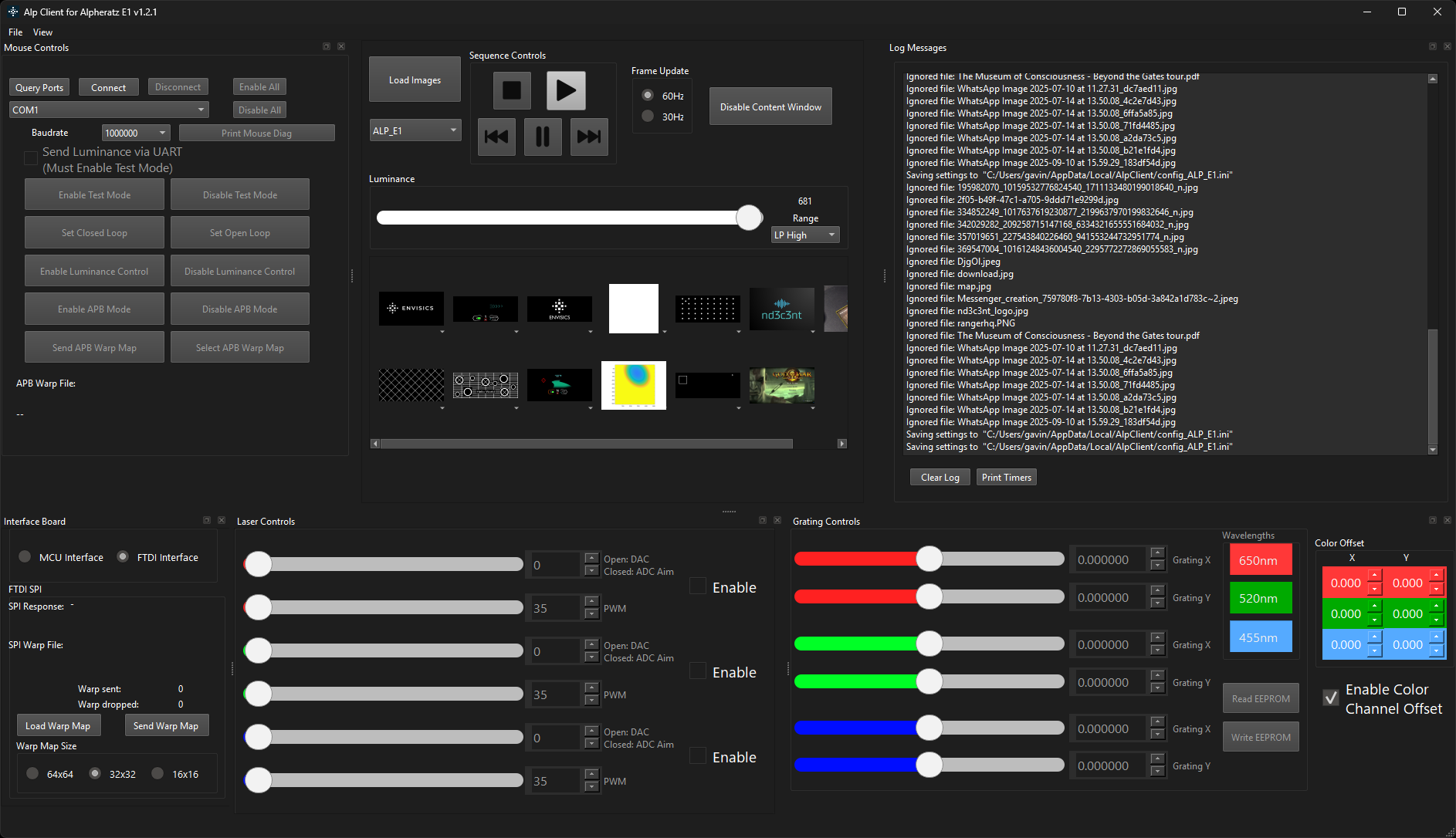Viewport: 1456px width, 838px height.
Task: Increment red Grating X spinner value
Action: (1157, 552)
